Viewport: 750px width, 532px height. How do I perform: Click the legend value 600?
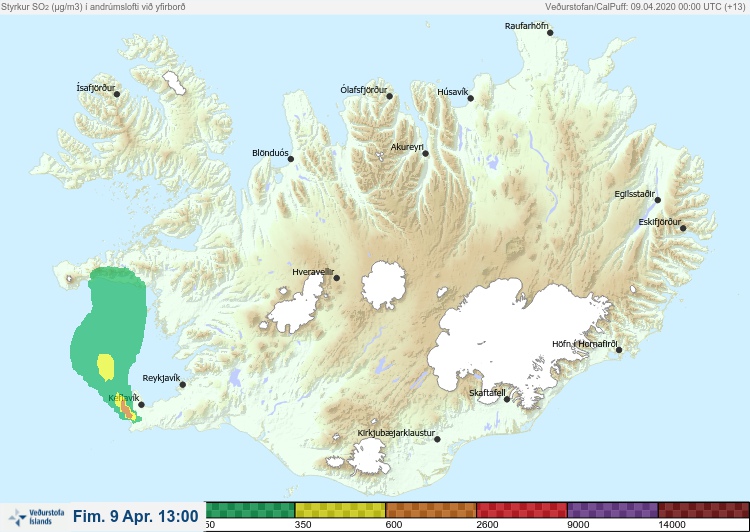coord(394,525)
